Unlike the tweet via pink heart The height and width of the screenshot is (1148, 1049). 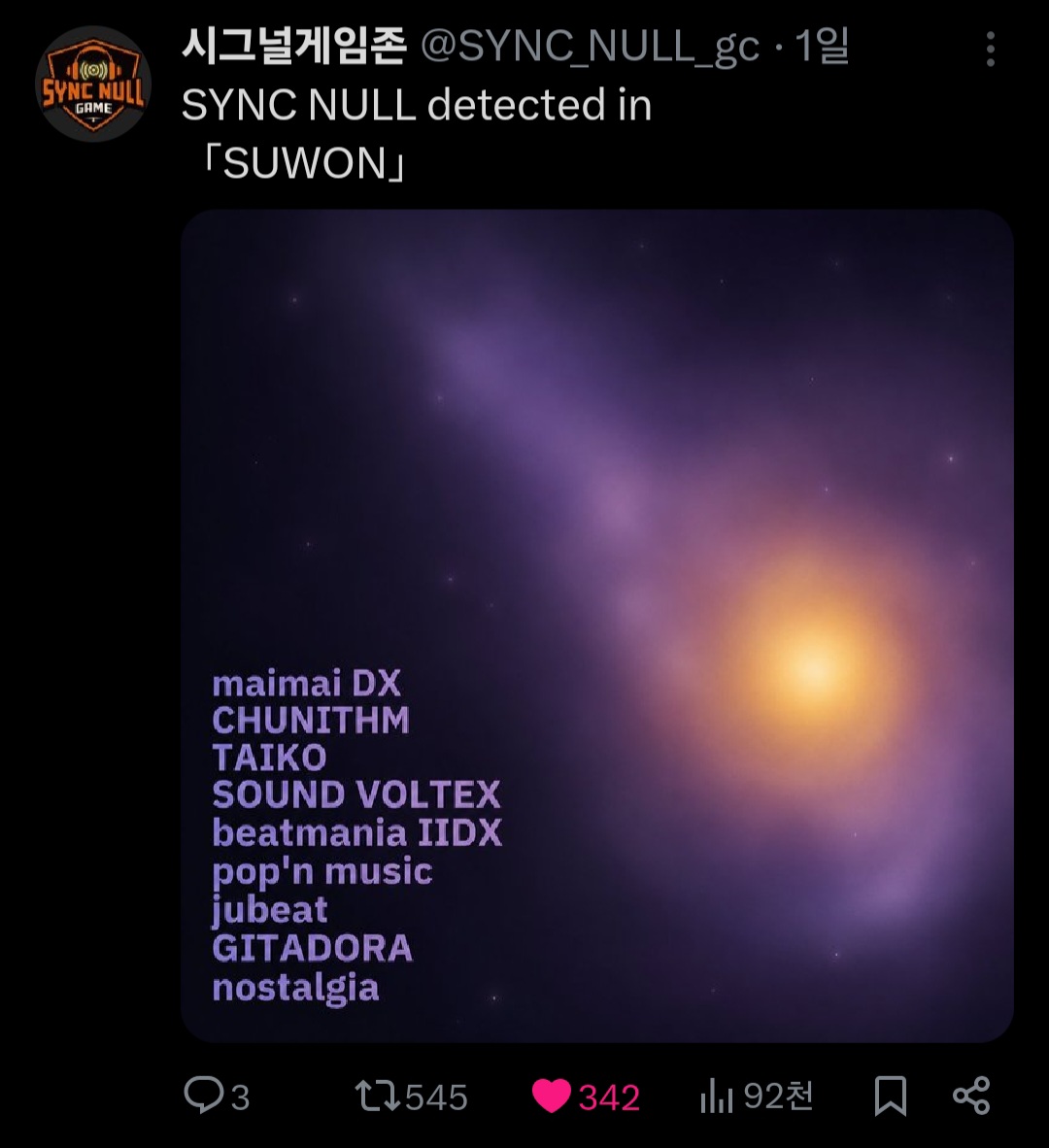551,1096
